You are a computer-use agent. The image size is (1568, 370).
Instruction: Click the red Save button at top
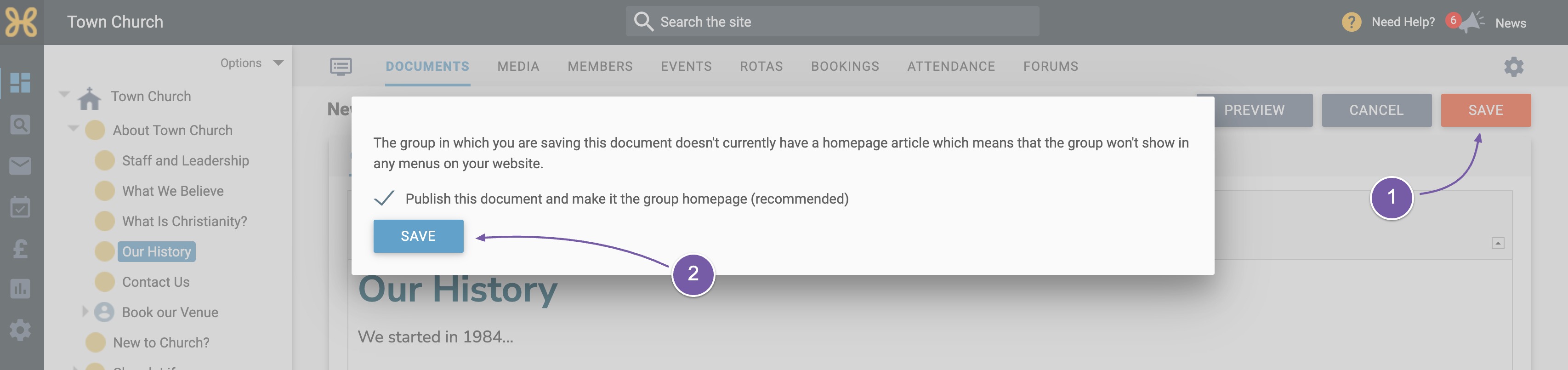(1485, 110)
